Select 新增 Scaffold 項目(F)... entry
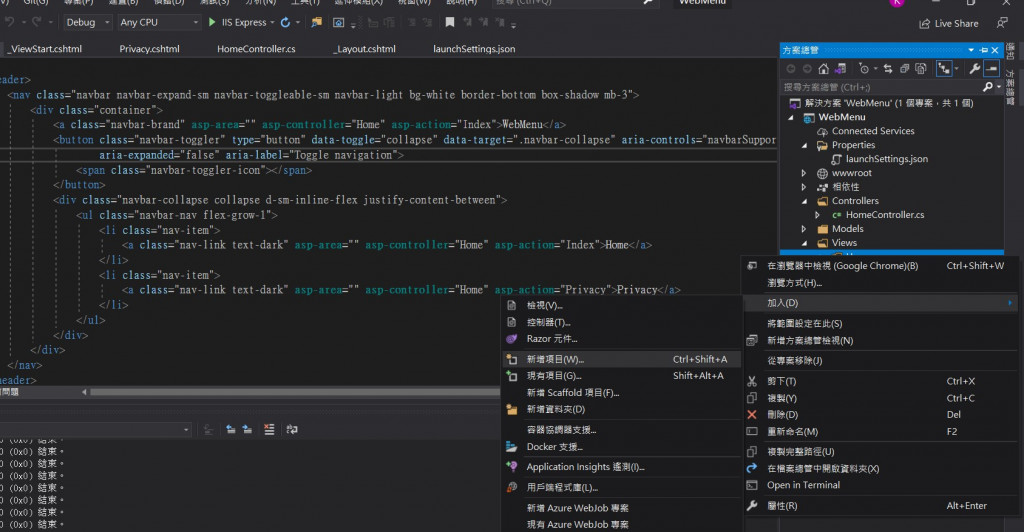Screen dimensions: 1024x532 pyautogui.click(x=622, y=392)
